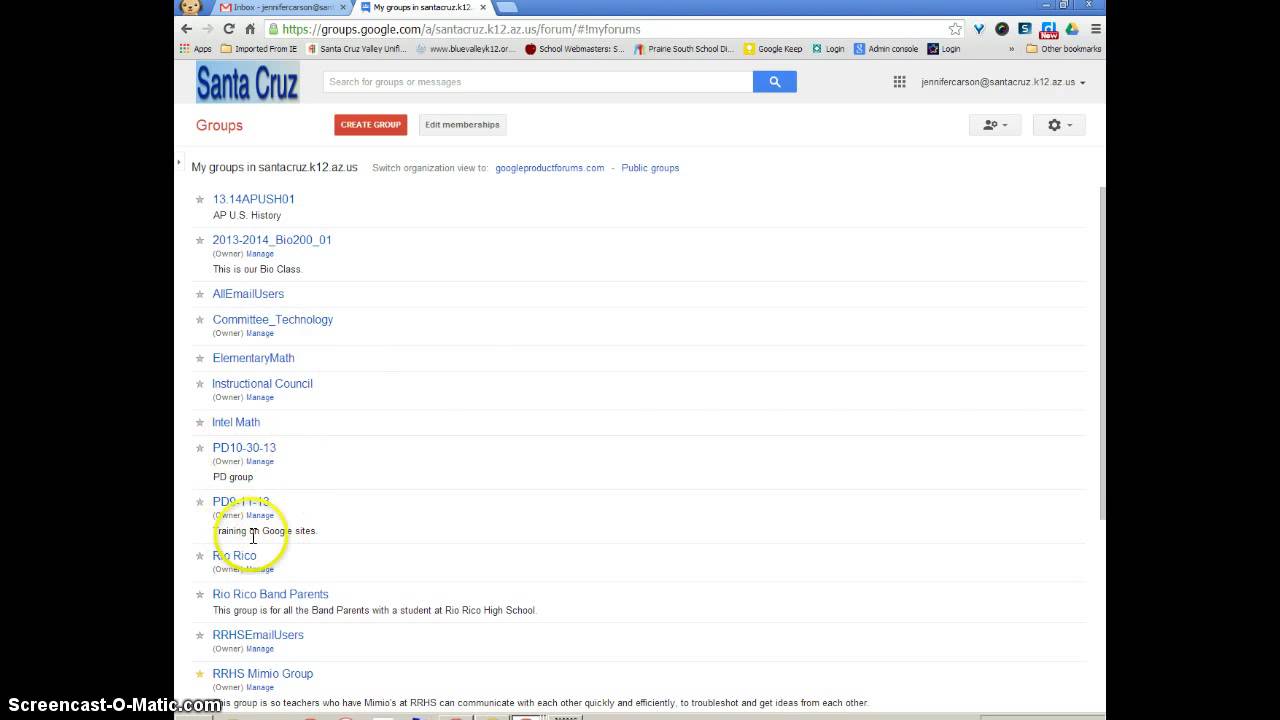Click the CREATE GROUP button
Screen dimensions: 1280x720
pyautogui.click(x=371, y=125)
